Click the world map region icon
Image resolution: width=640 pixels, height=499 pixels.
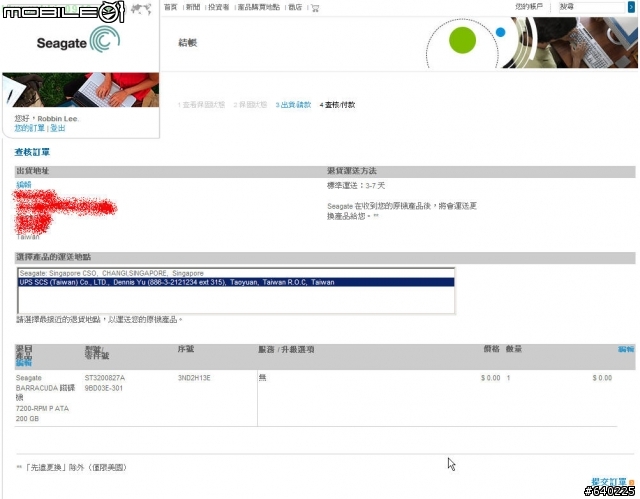click(x=142, y=8)
